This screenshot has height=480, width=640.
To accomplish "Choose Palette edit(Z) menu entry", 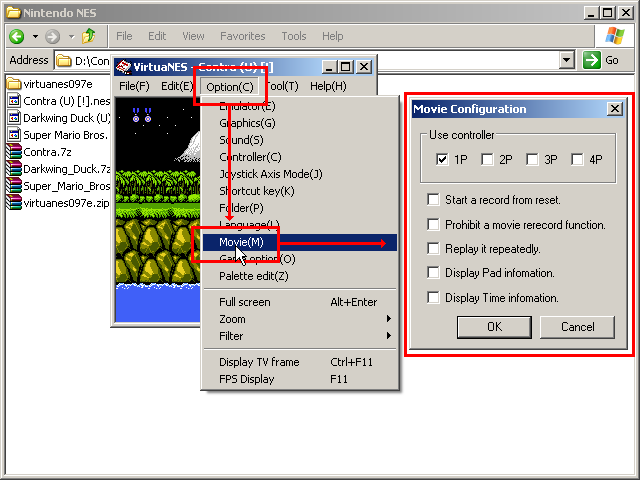I will [x=300, y=276].
